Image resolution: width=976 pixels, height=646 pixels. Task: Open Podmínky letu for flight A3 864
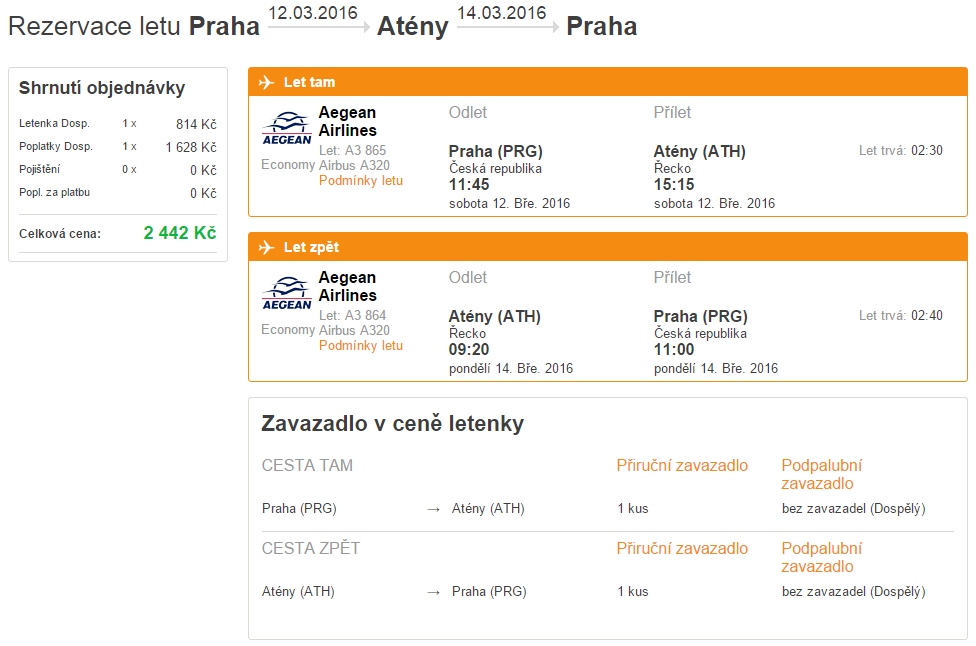pos(361,345)
